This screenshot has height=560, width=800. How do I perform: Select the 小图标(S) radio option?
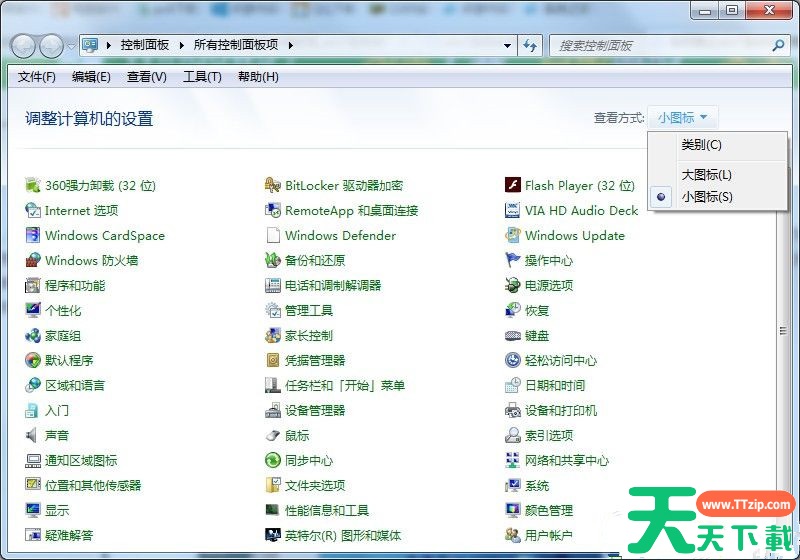tap(706, 197)
